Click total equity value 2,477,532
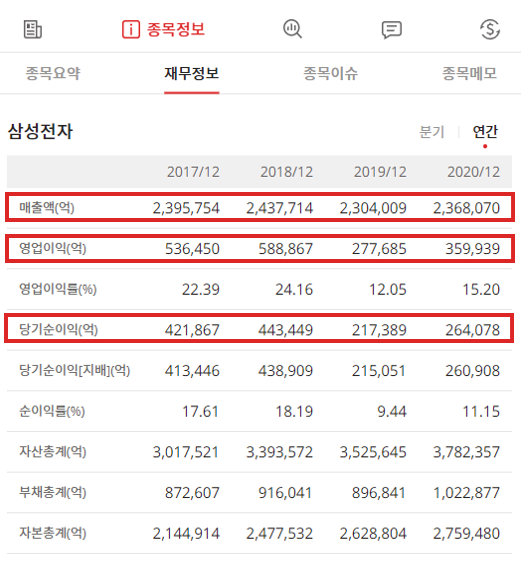The height and width of the screenshot is (562, 532). (280, 534)
